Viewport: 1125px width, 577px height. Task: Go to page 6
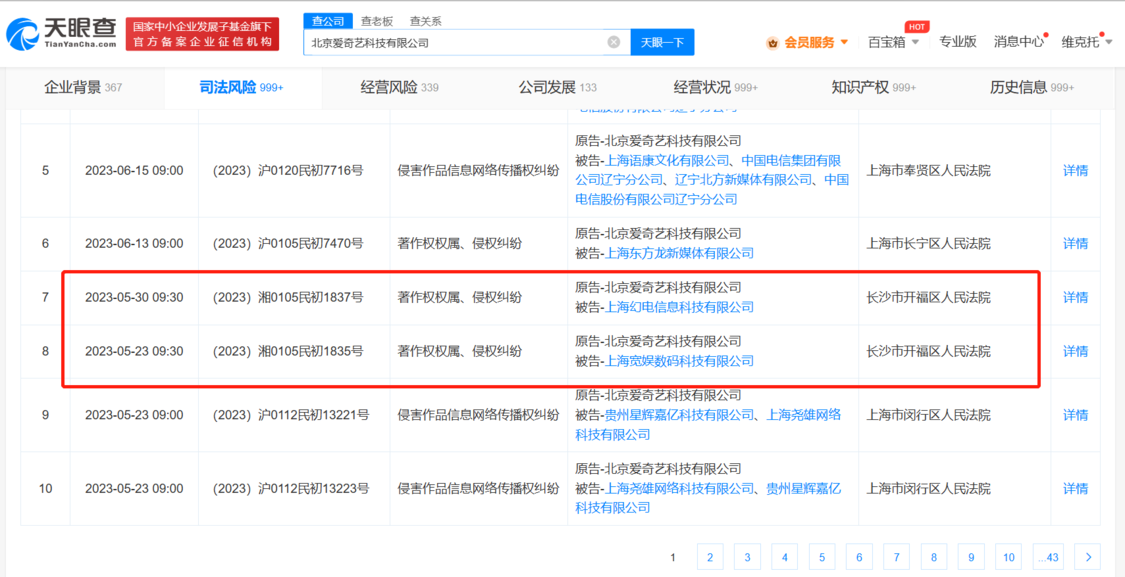coord(859,556)
